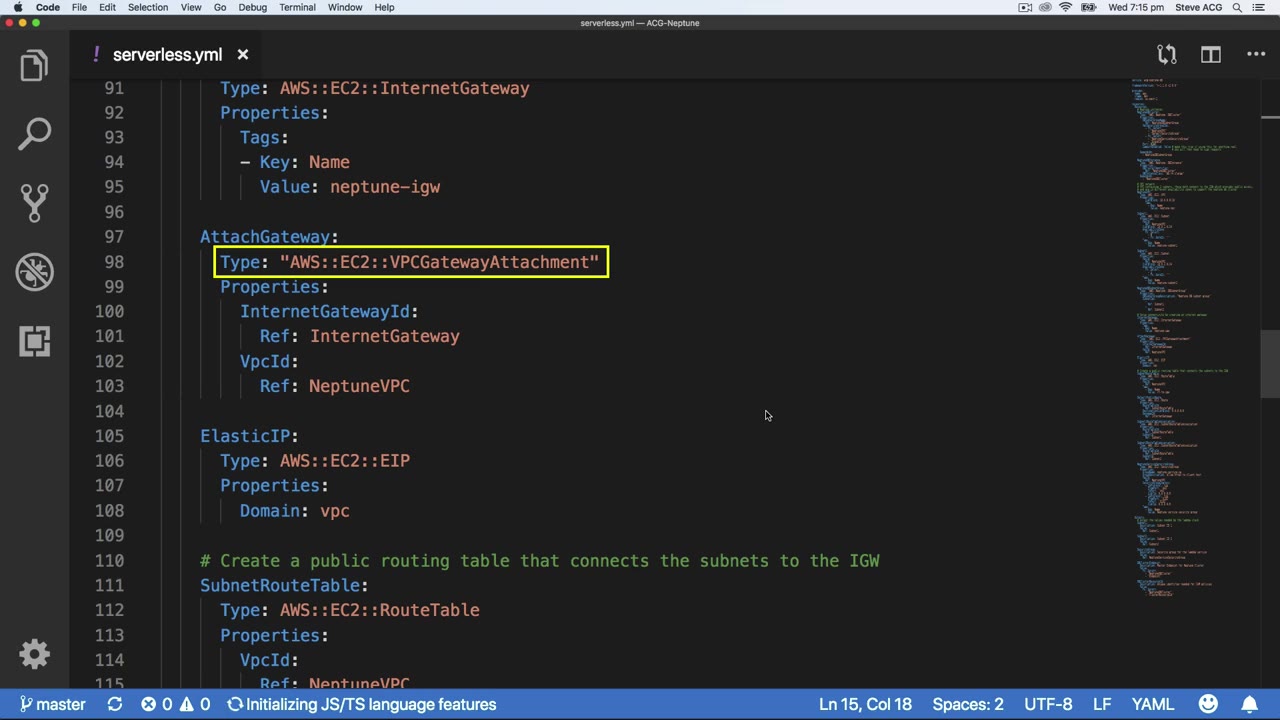This screenshot has width=1280, height=720.
Task: Open the editor More Actions menu
Action: pyautogui.click(x=1256, y=55)
